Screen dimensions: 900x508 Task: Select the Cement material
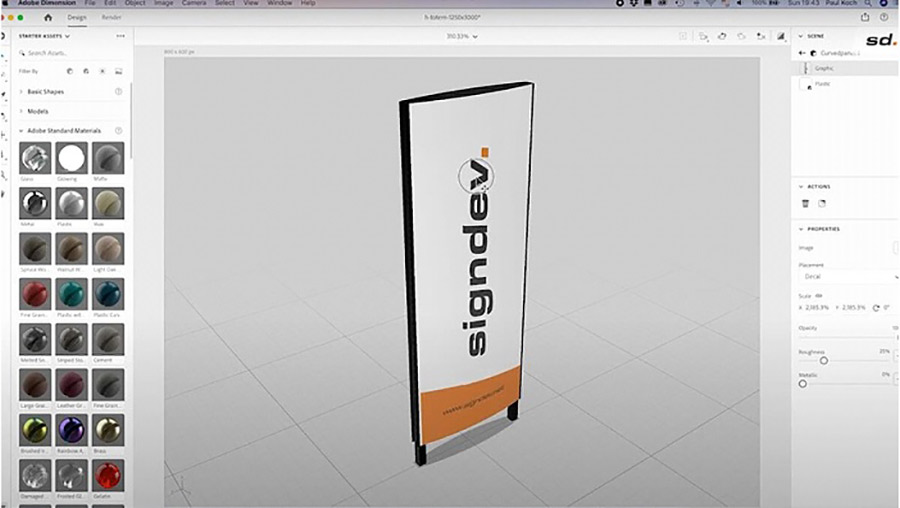pyautogui.click(x=108, y=339)
